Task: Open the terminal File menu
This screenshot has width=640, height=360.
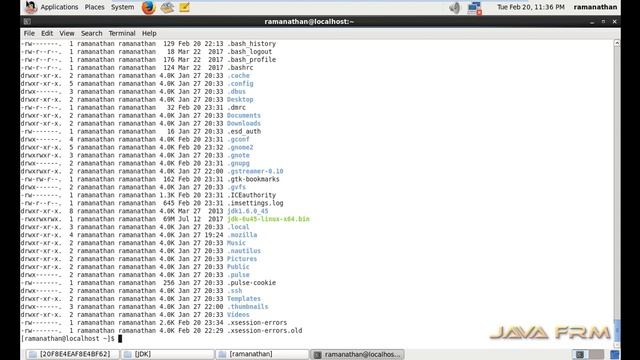Action: 29,33
